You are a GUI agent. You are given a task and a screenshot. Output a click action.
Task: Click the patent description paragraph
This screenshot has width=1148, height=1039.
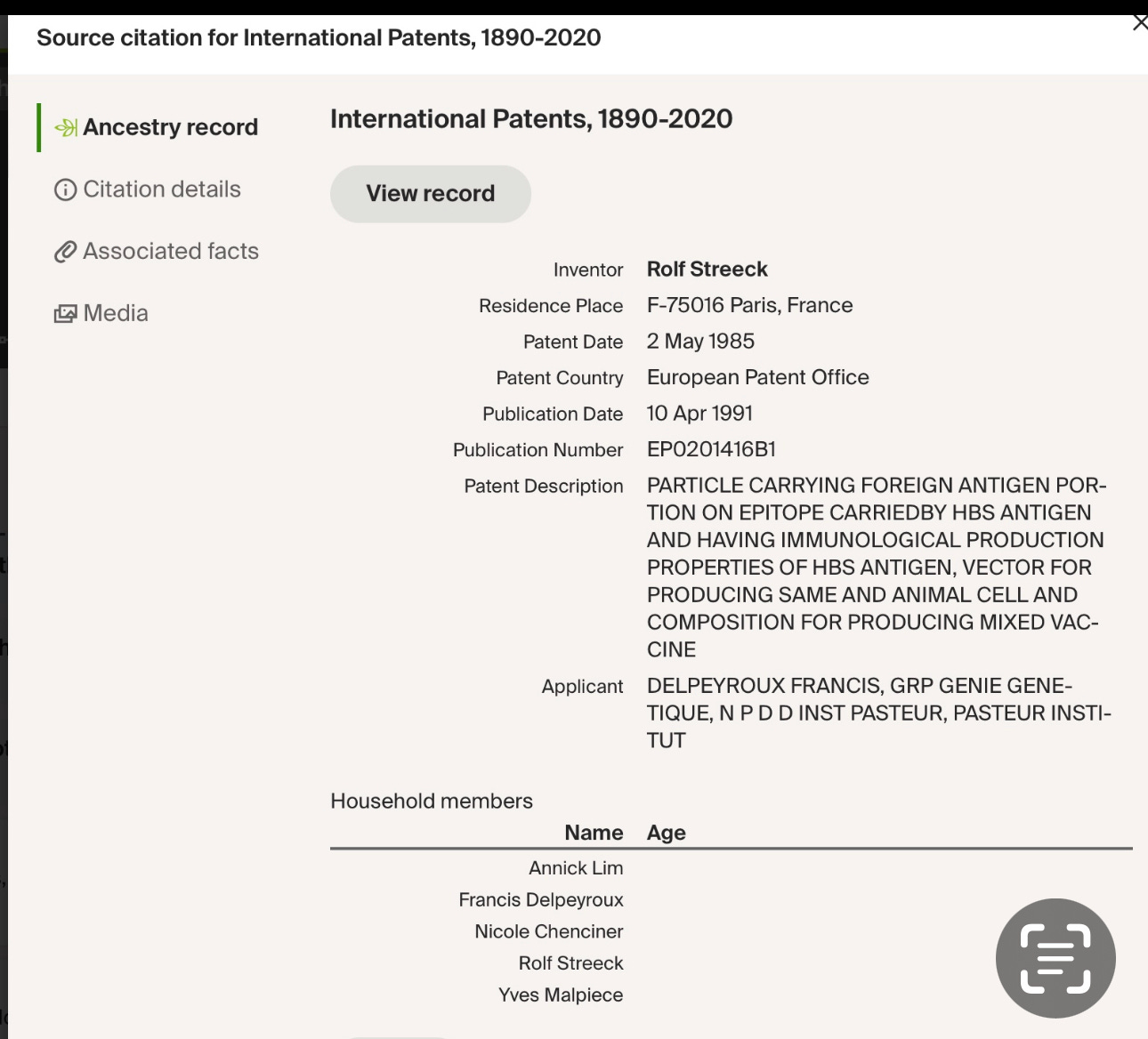point(877,568)
